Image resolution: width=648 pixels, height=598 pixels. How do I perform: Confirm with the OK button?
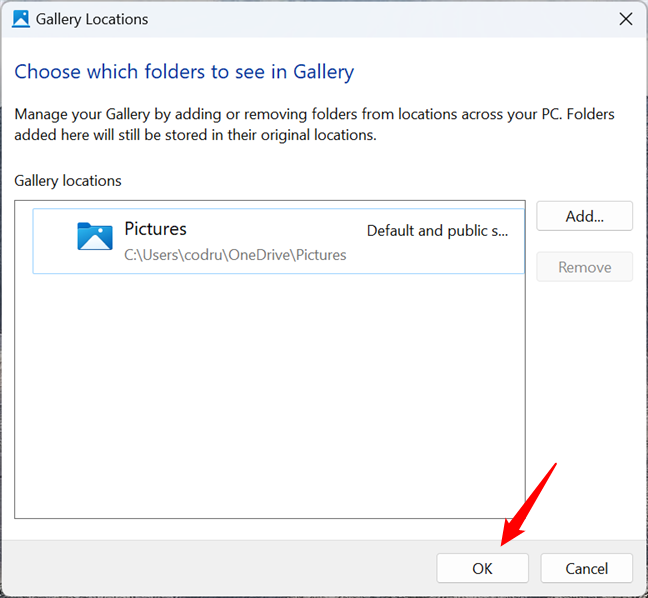[482, 568]
